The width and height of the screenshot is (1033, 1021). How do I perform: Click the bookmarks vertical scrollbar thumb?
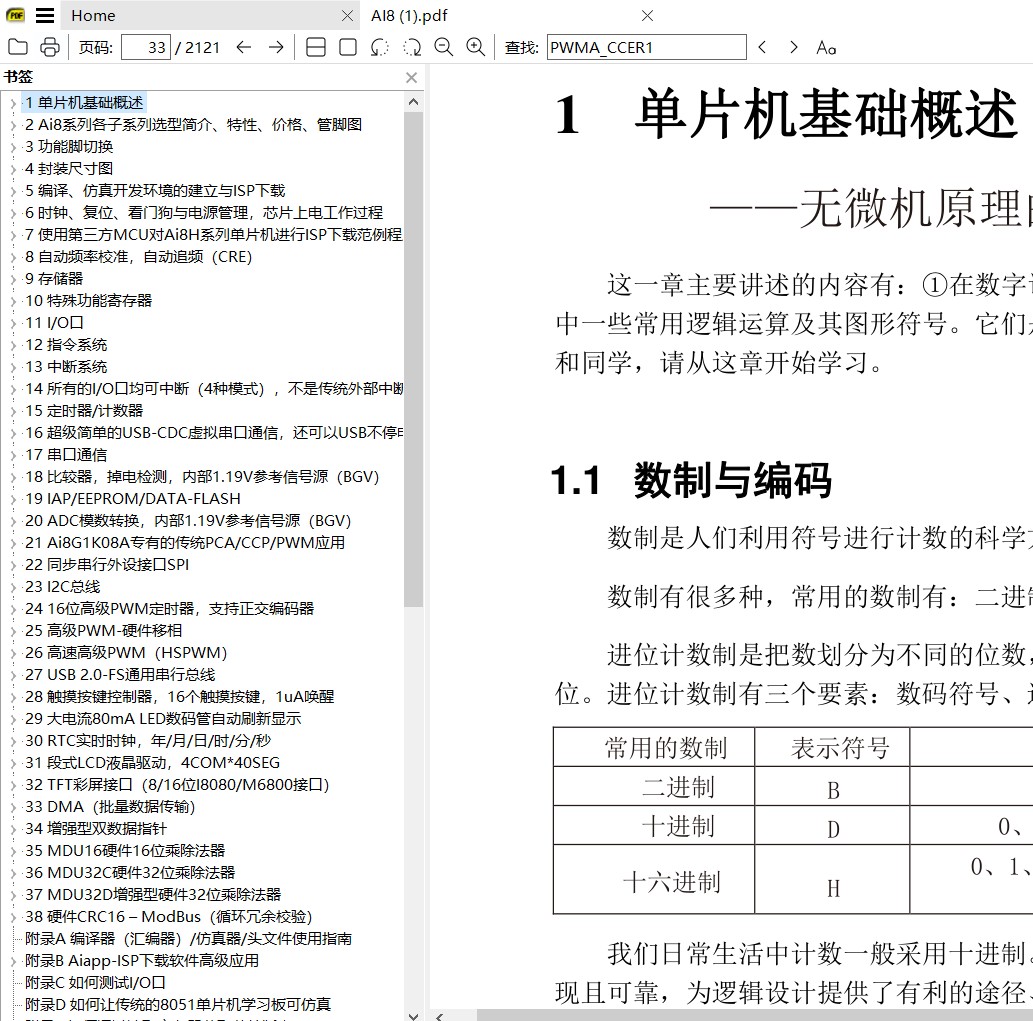(x=413, y=359)
